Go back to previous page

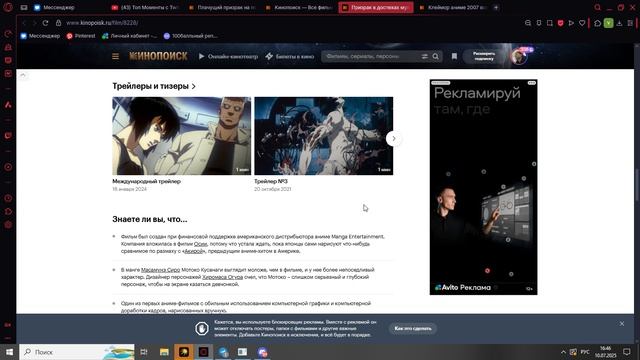point(24,23)
